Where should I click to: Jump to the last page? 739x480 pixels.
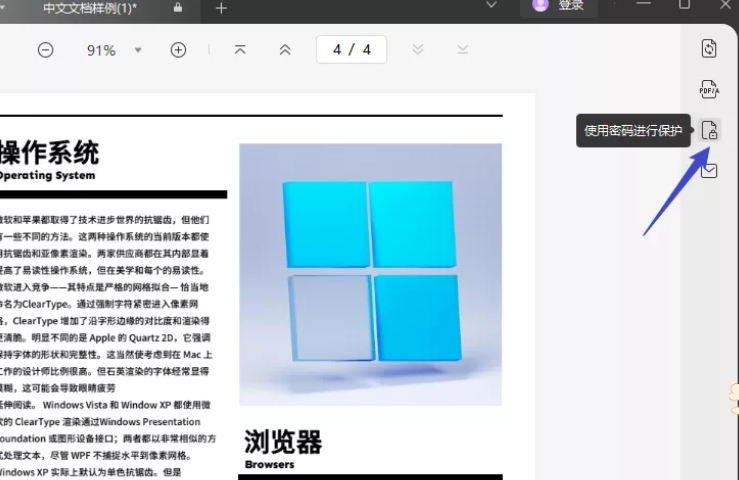coord(463,50)
